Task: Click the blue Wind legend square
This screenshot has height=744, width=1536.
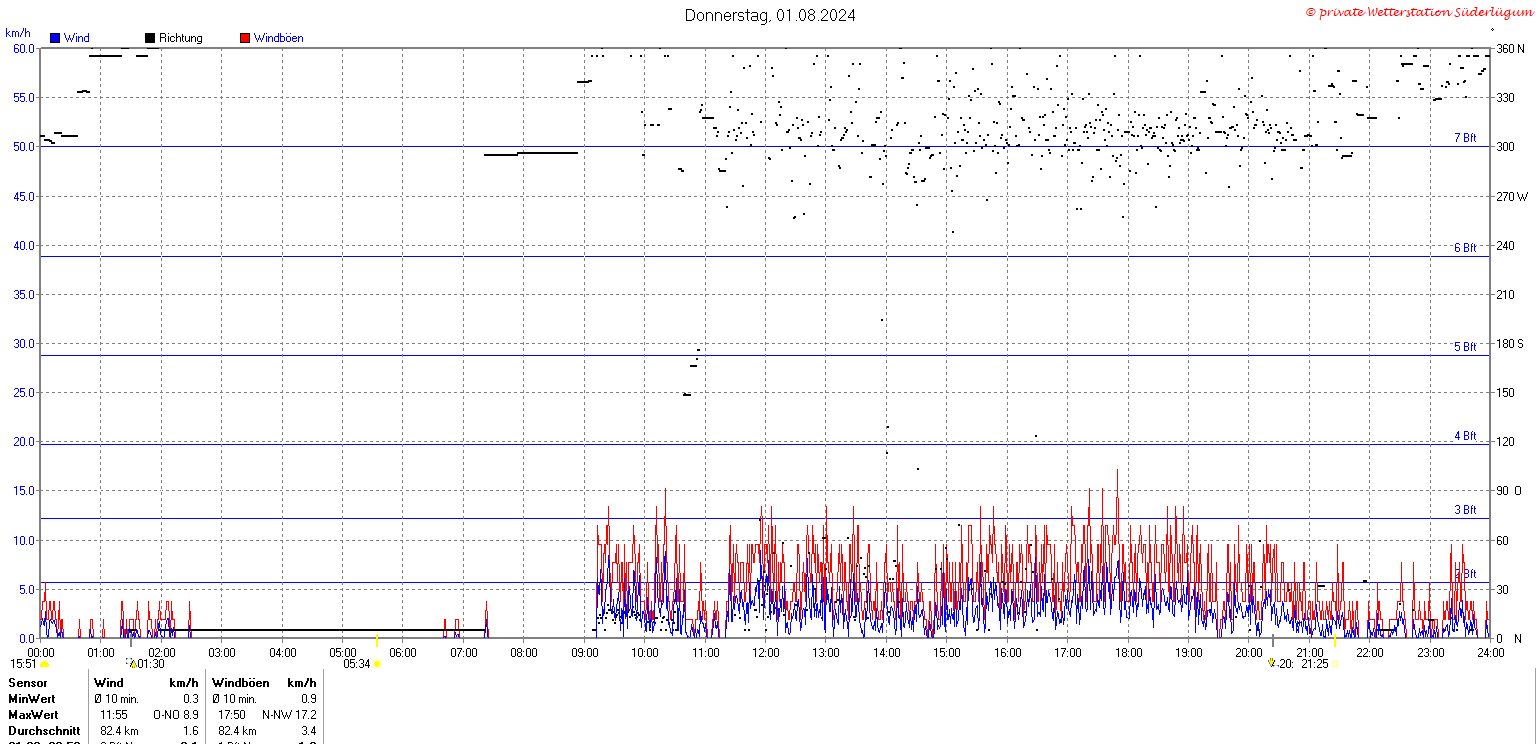Action: (55, 38)
